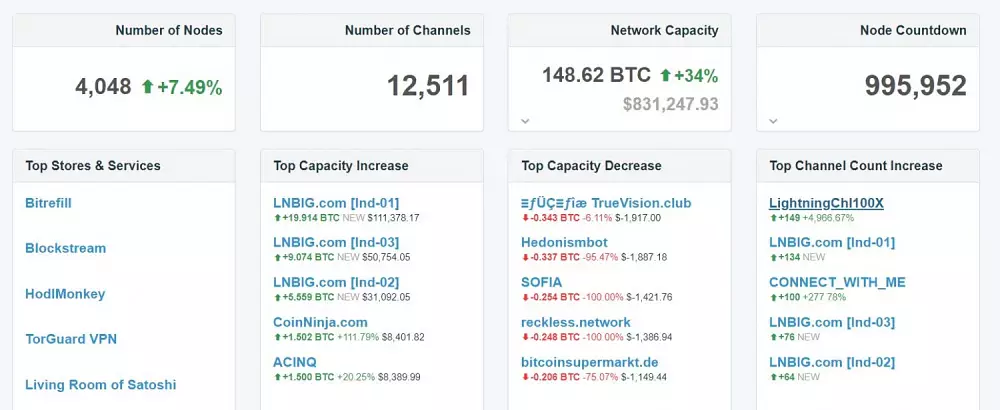The height and width of the screenshot is (410, 1000).
Task: Open the Blockstream store link
Action: click(x=65, y=248)
